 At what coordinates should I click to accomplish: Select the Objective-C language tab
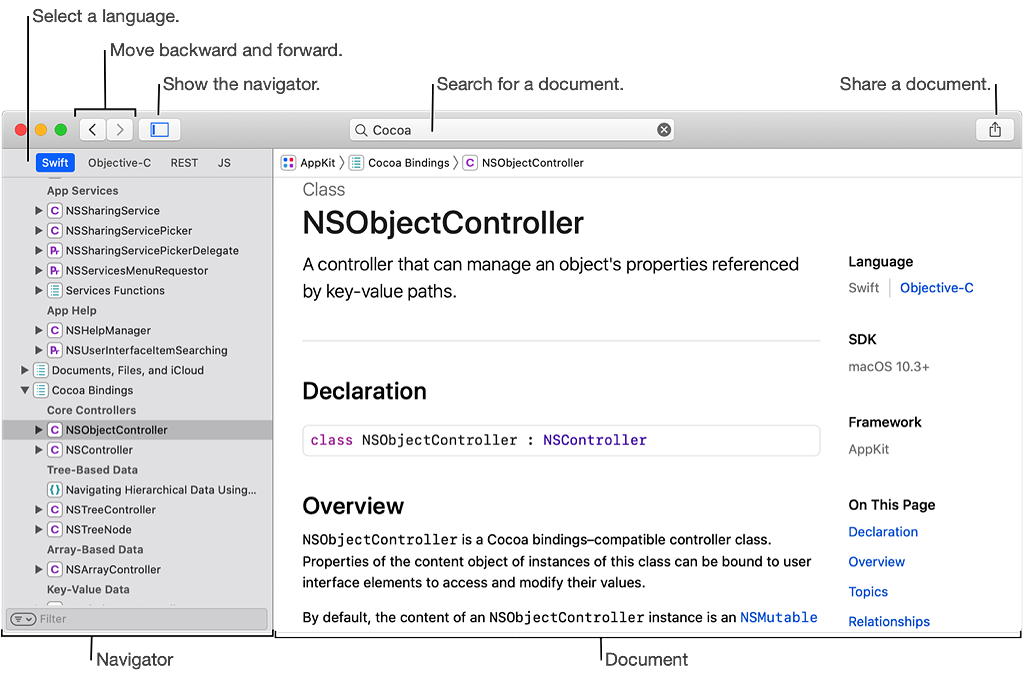click(120, 163)
